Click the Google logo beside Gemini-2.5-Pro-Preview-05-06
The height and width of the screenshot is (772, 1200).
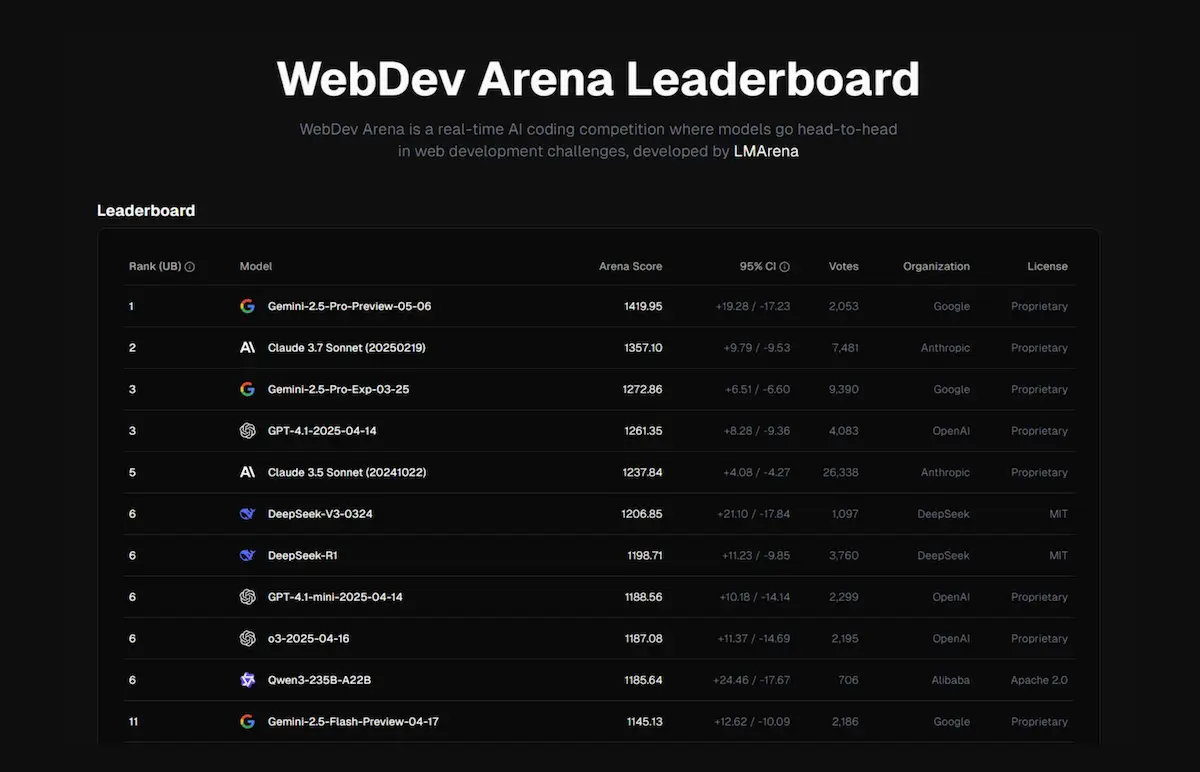pyautogui.click(x=247, y=306)
